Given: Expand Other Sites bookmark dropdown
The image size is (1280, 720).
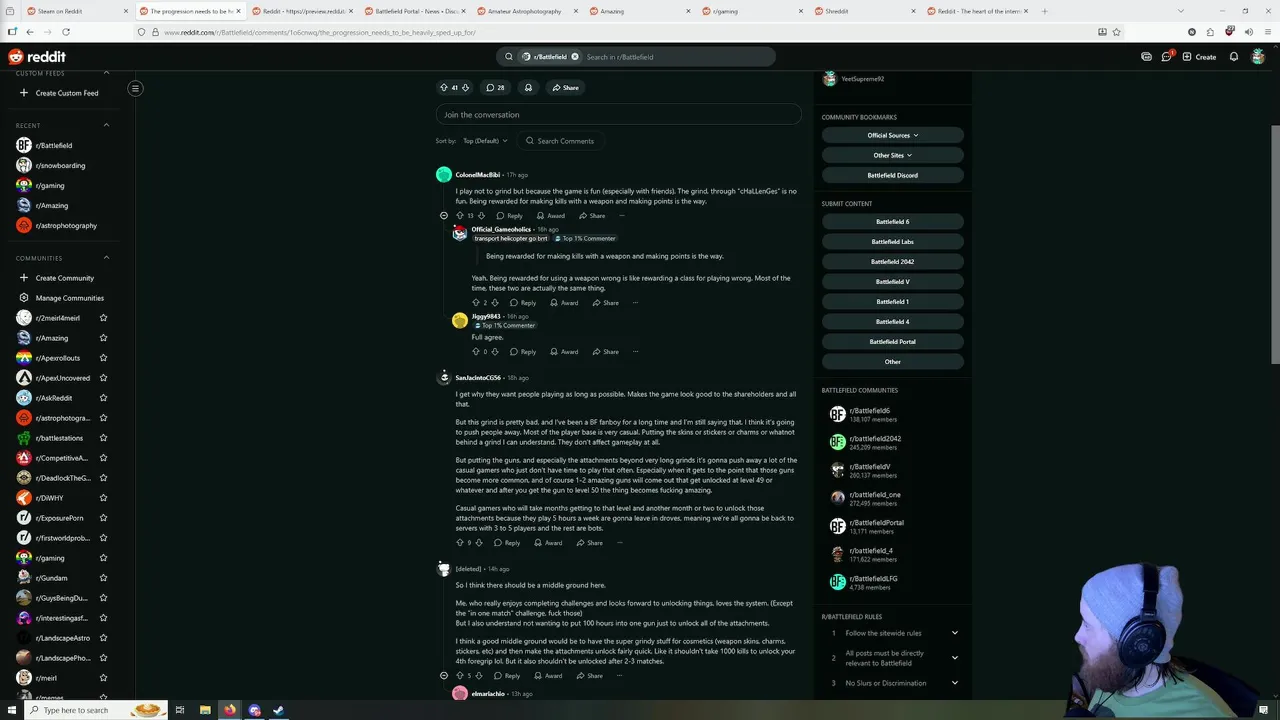Looking at the screenshot, I should 893,155.
